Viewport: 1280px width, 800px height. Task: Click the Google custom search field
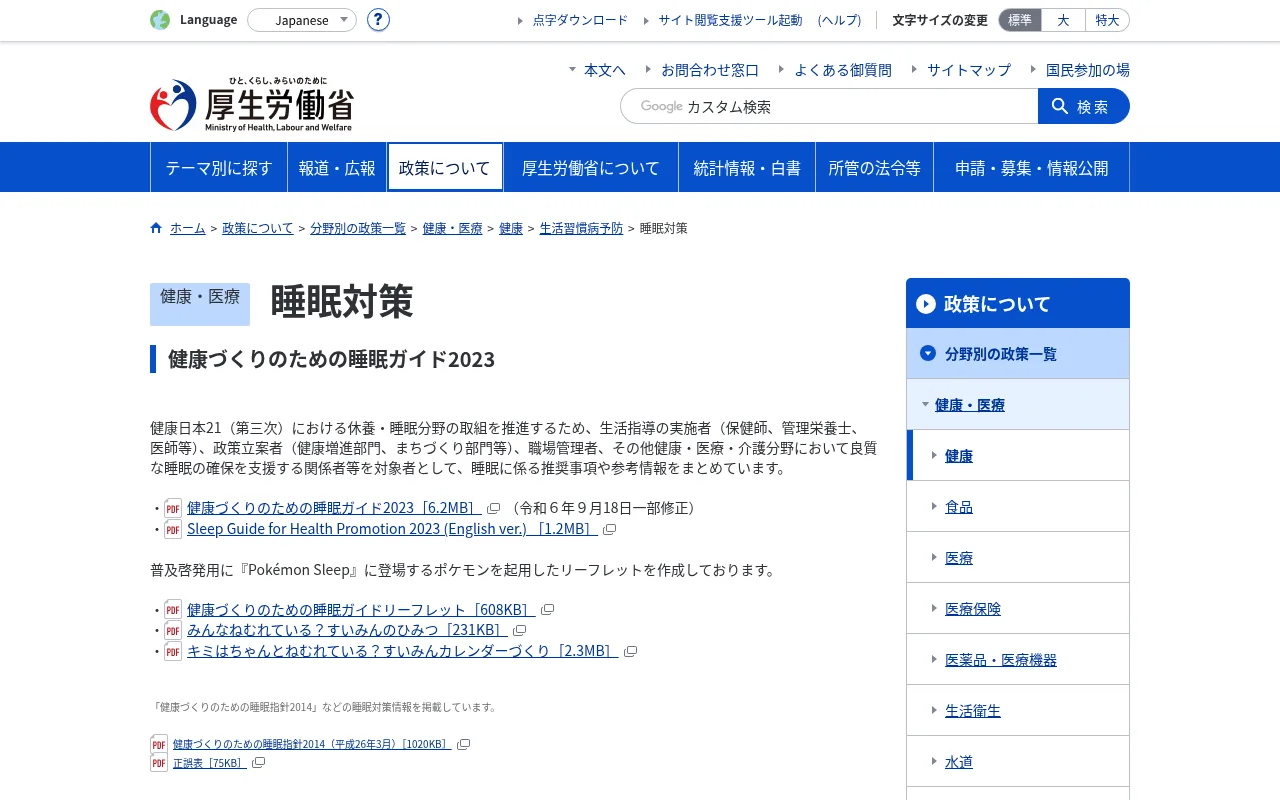coord(829,106)
